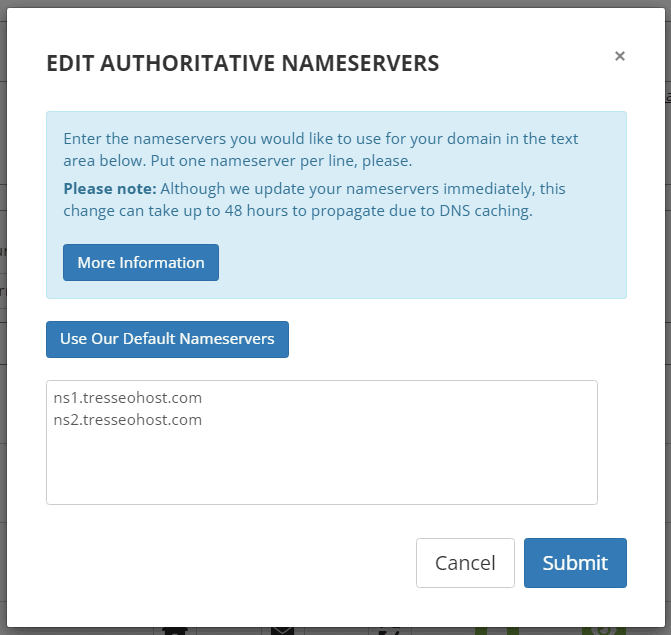Click the dark icon at bottom left
The width and height of the screenshot is (671, 635).
(x=174, y=630)
